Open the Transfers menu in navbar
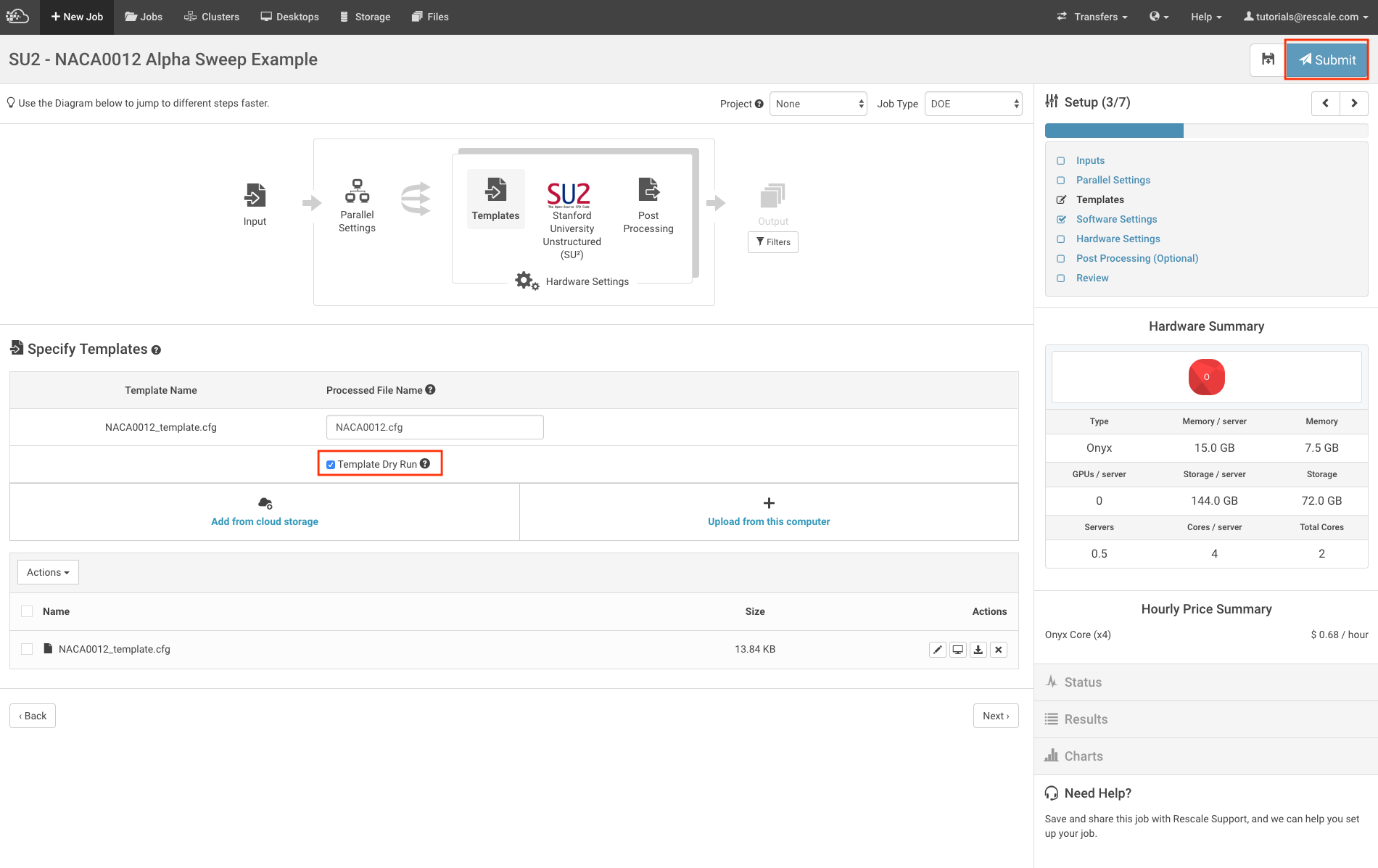1378x868 pixels. tap(1092, 17)
